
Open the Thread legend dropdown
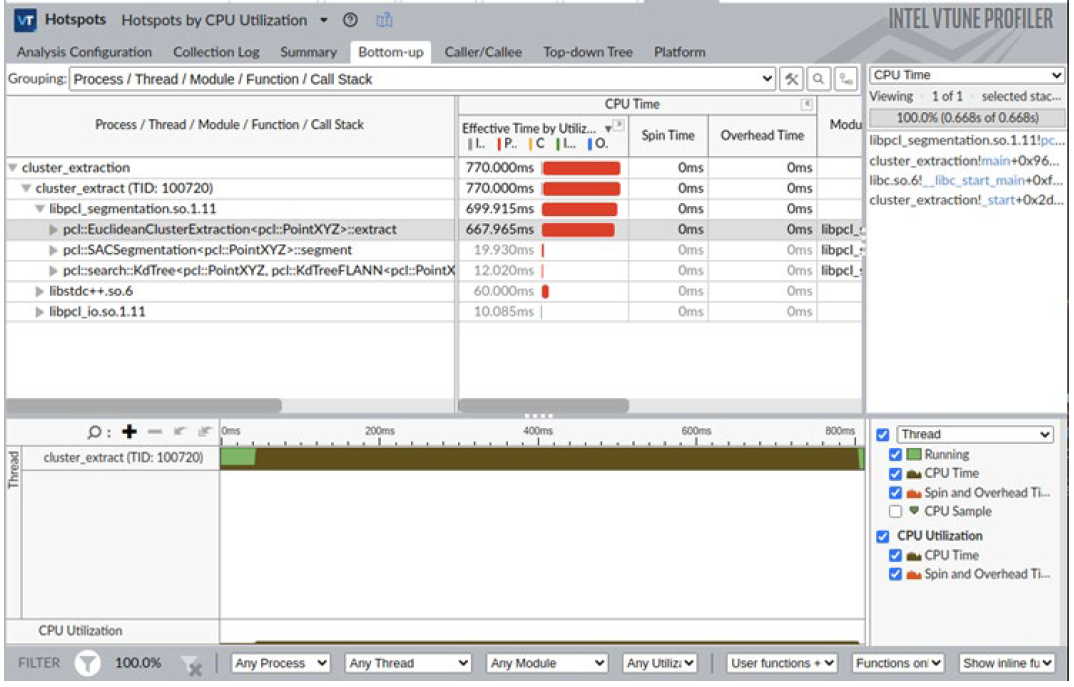[x=975, y=434]
